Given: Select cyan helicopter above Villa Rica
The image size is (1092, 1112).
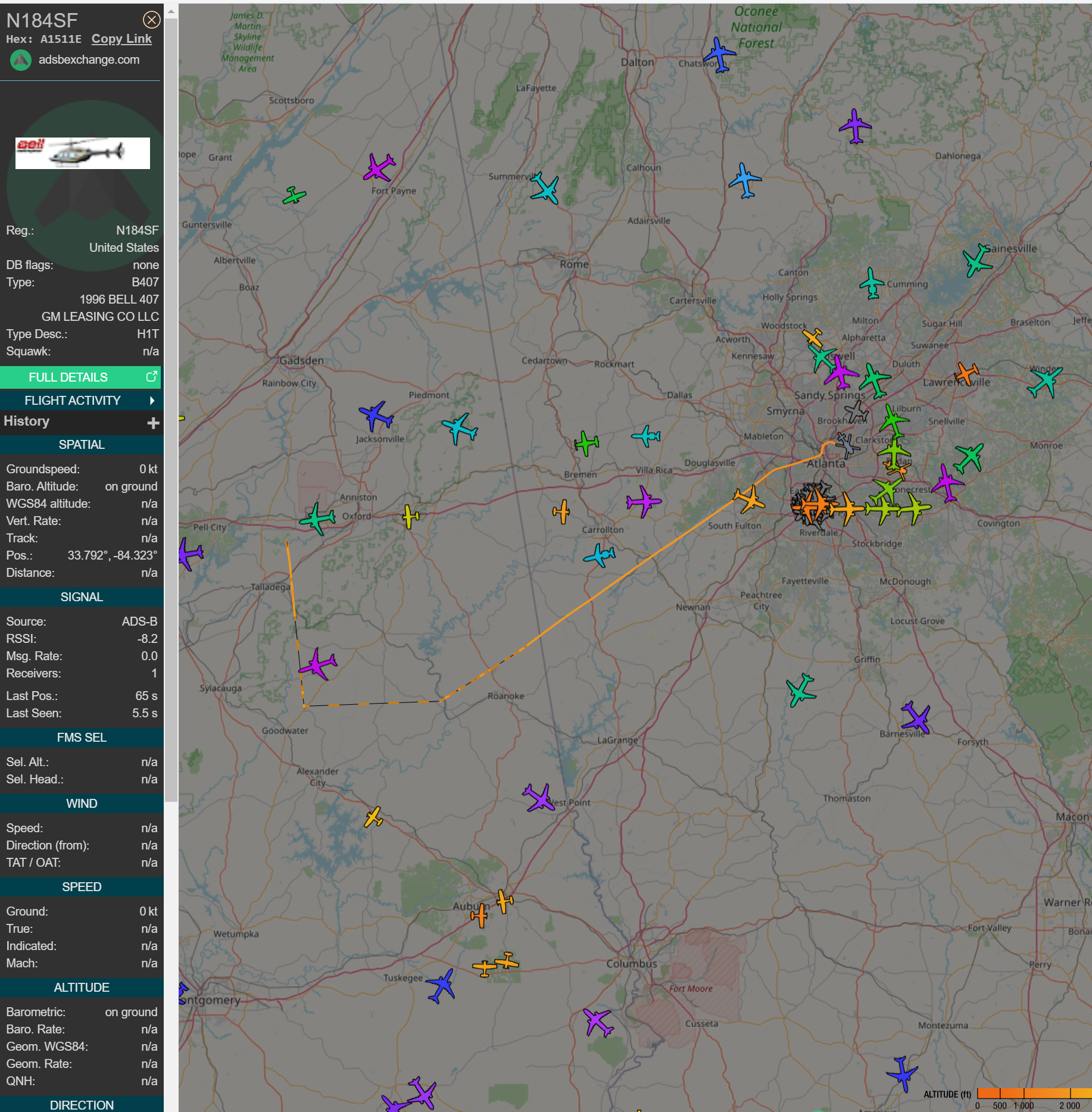Looking at the screenshot, I should click(x=646, y=436).
